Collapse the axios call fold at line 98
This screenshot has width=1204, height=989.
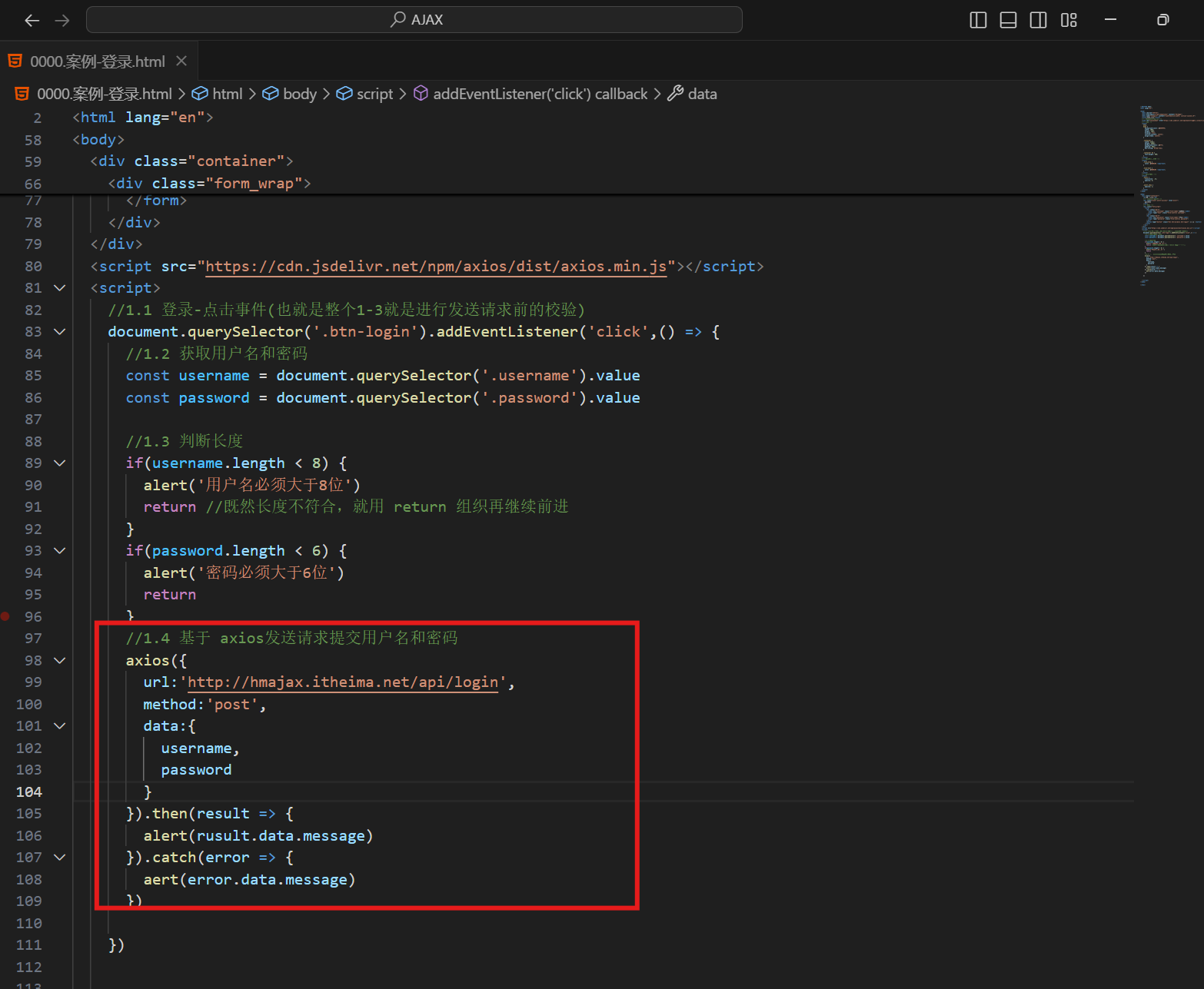59,661
